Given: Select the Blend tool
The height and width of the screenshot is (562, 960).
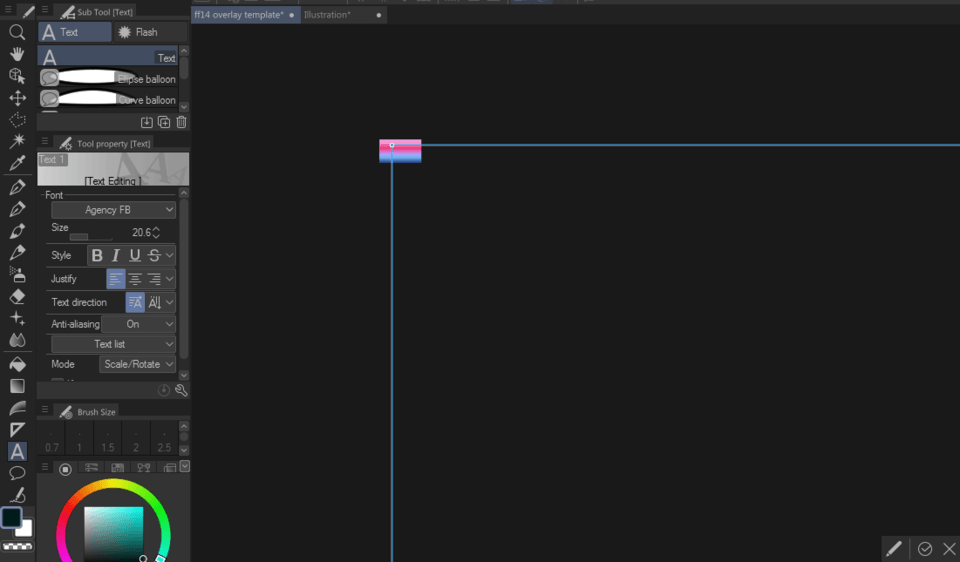Looking at the screenshot, I should point(17,340).
